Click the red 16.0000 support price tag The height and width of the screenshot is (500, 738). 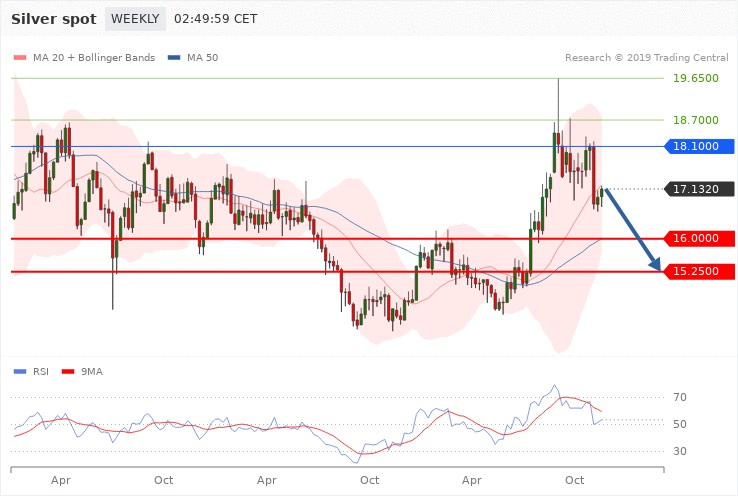pyautogui.click(x=699, y=238)
